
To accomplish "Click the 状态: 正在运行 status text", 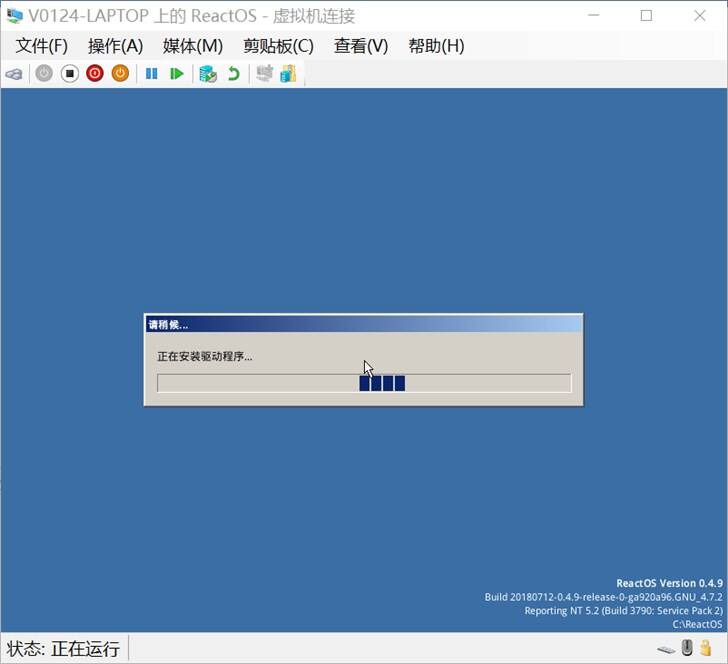I will pos(63,649).
